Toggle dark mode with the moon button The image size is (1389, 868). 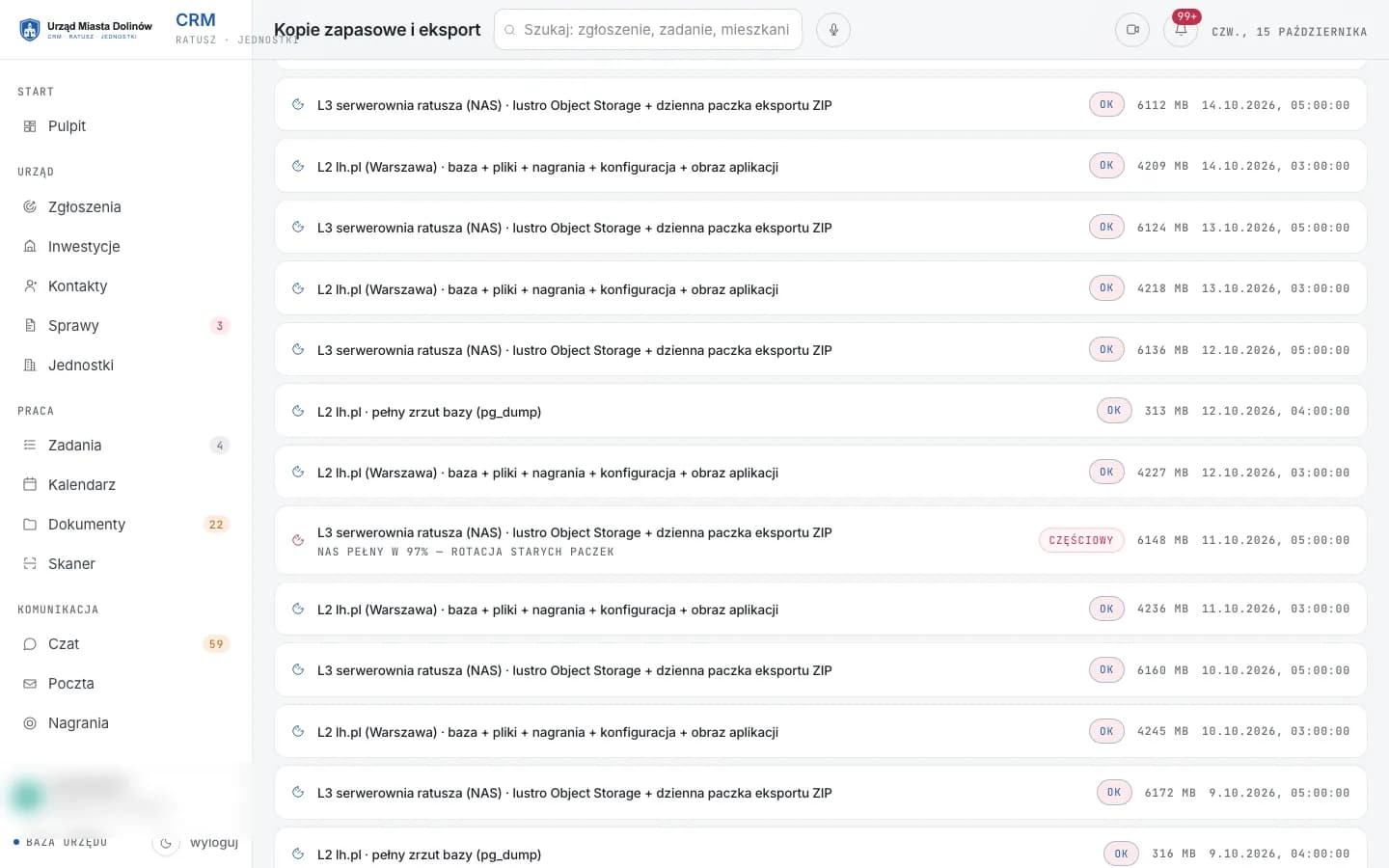tap(166, 843)
